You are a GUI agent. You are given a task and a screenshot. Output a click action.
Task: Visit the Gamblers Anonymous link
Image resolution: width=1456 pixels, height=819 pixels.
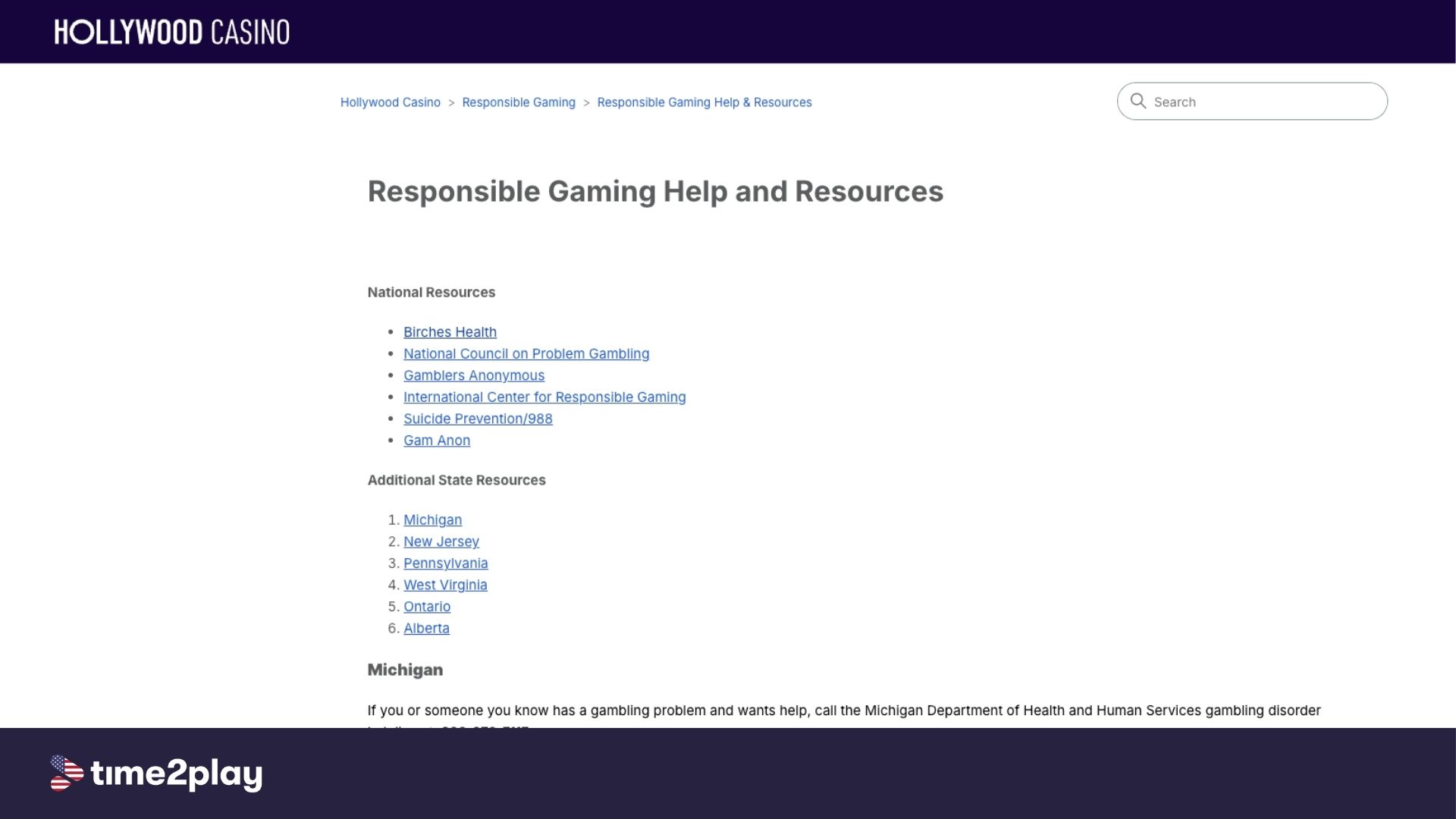coord(474,375)
